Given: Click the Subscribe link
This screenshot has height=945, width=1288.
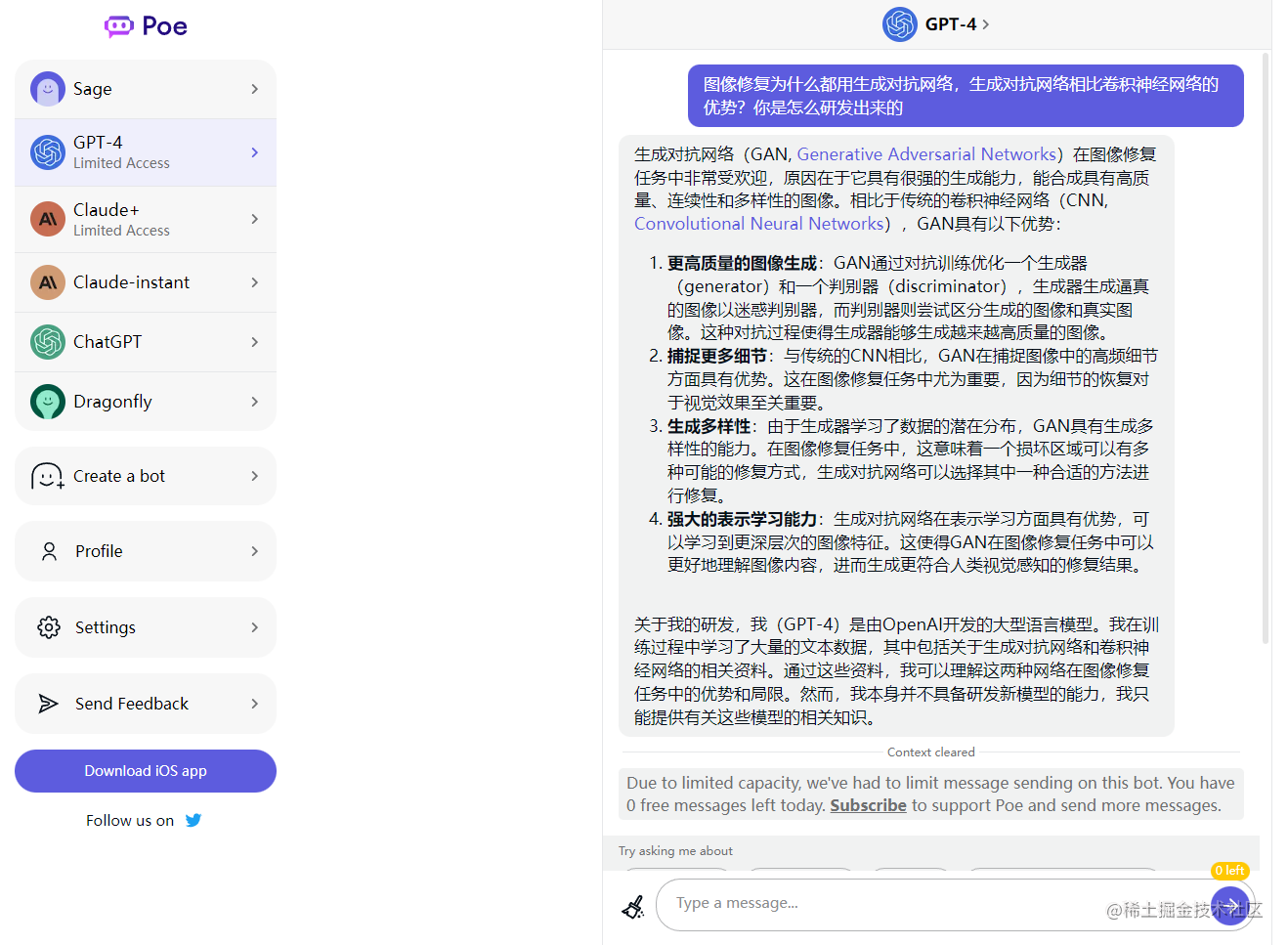Looking at the screenshot, I should pos(868,805).
